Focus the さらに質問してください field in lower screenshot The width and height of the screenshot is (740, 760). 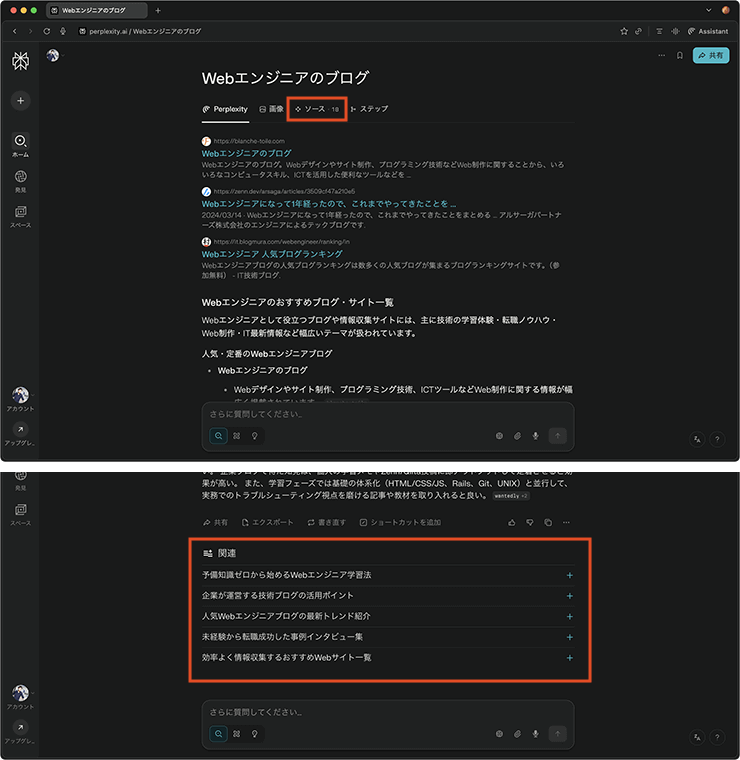pyautogui.click(x=388, y=712)
